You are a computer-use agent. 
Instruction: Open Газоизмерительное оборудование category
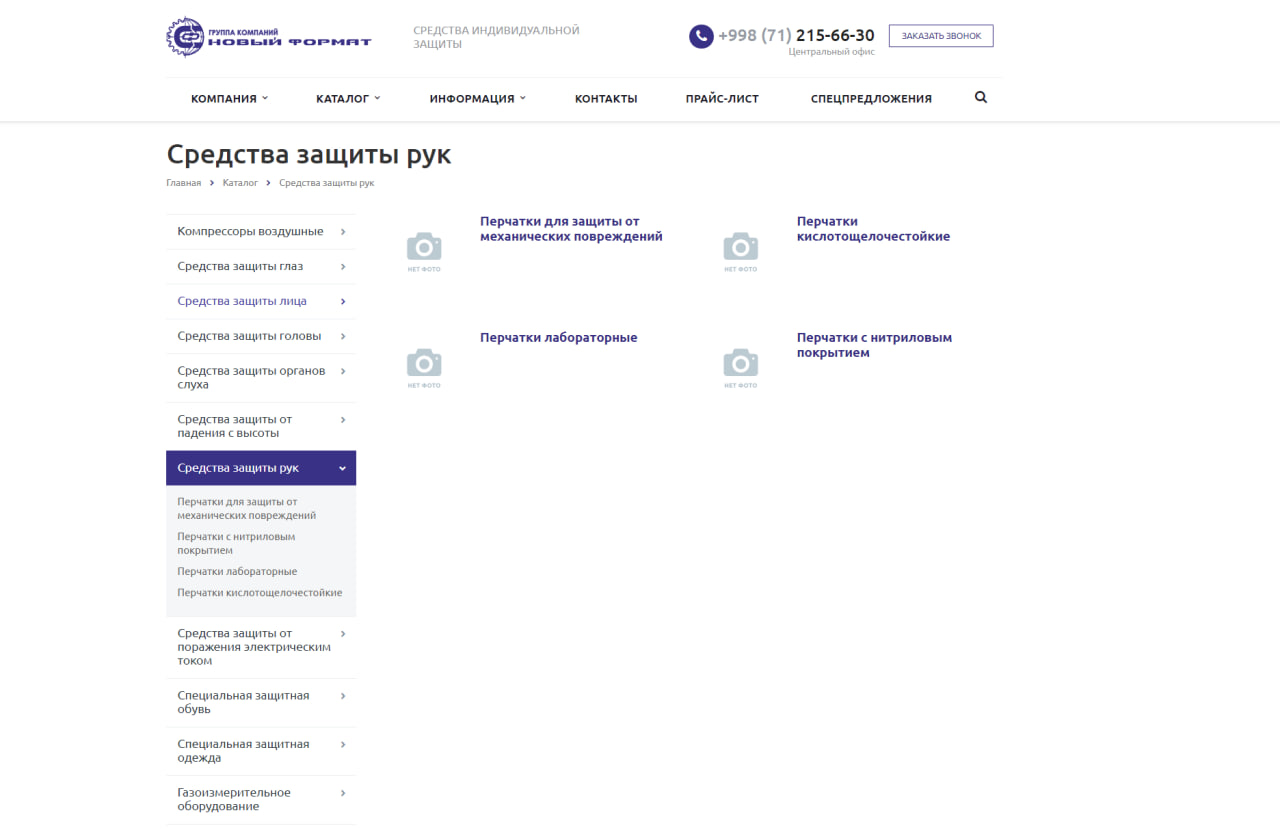pyautogui.click(x=261, y=800)
